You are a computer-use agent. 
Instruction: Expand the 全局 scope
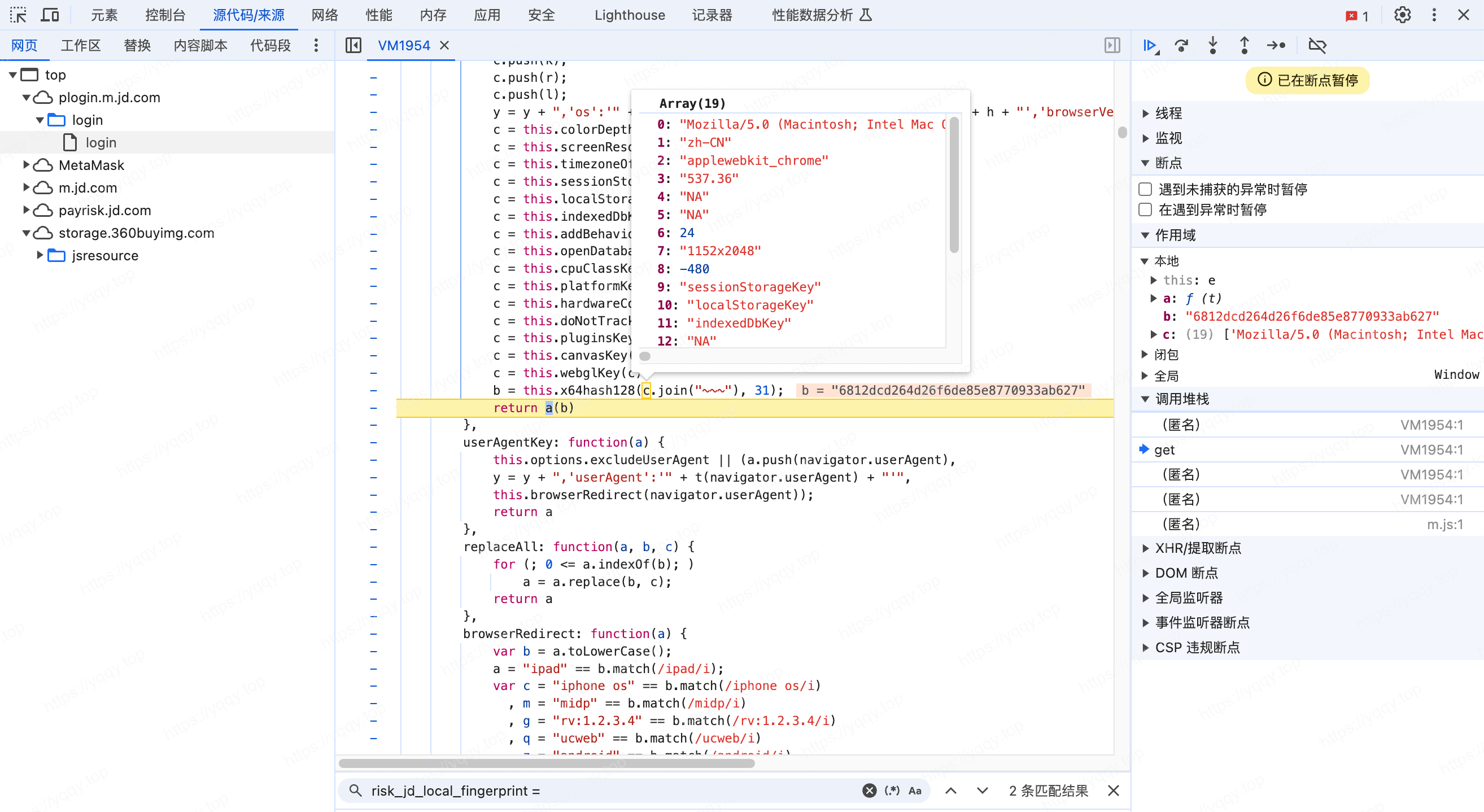tap(1145, 376)
